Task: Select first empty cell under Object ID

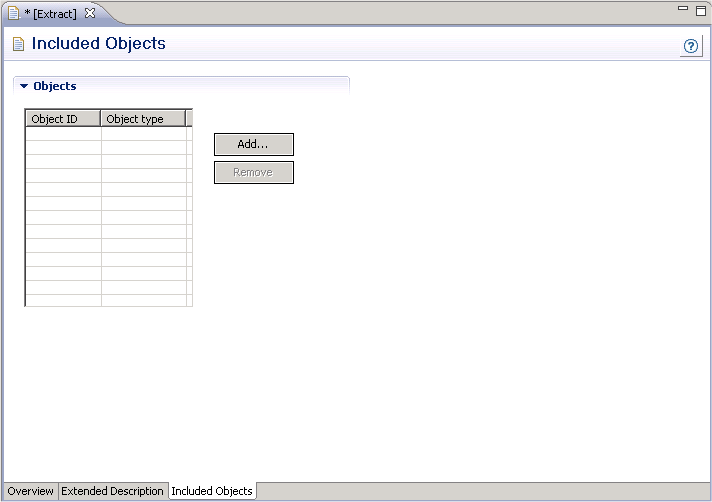Action: pyautogui.click(x=63, y=134)
